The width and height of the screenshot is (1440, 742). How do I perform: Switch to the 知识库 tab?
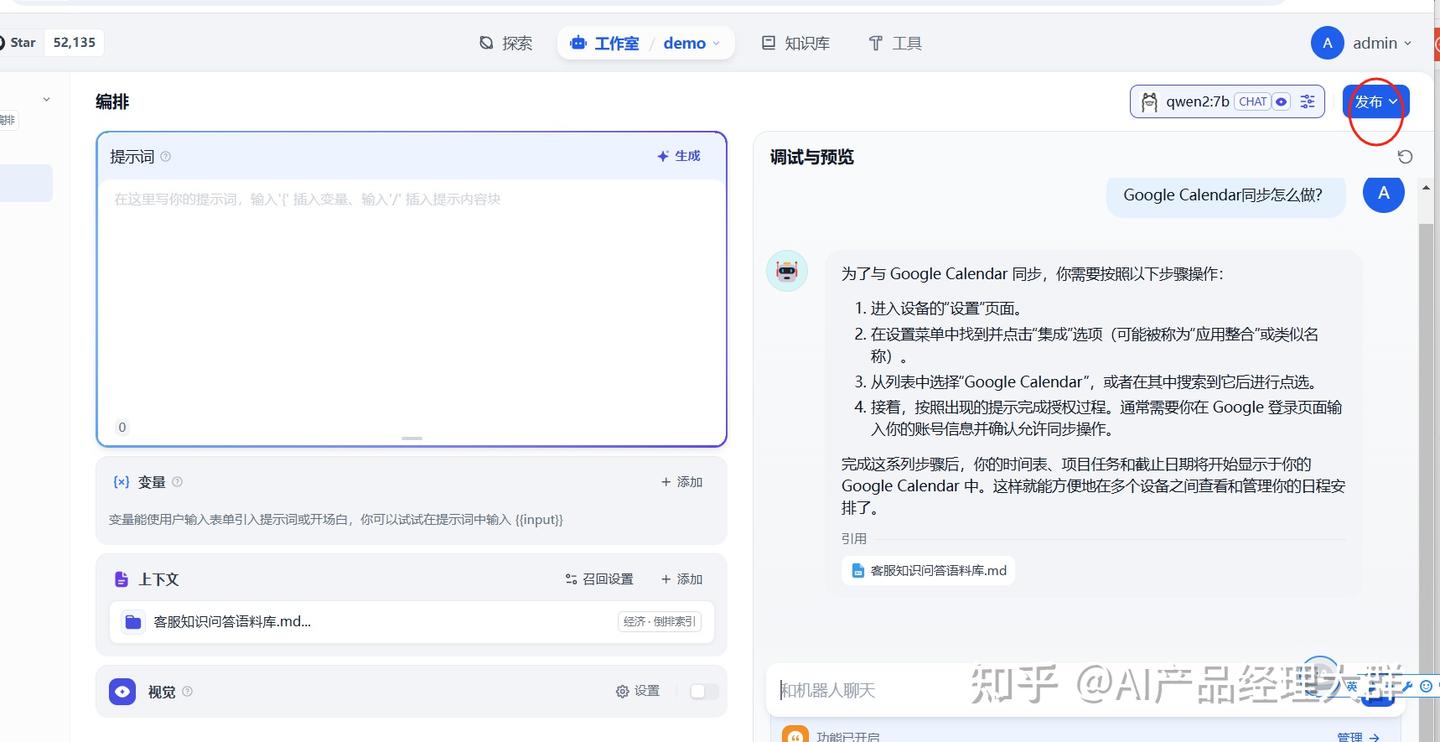(x=796, y=43)
